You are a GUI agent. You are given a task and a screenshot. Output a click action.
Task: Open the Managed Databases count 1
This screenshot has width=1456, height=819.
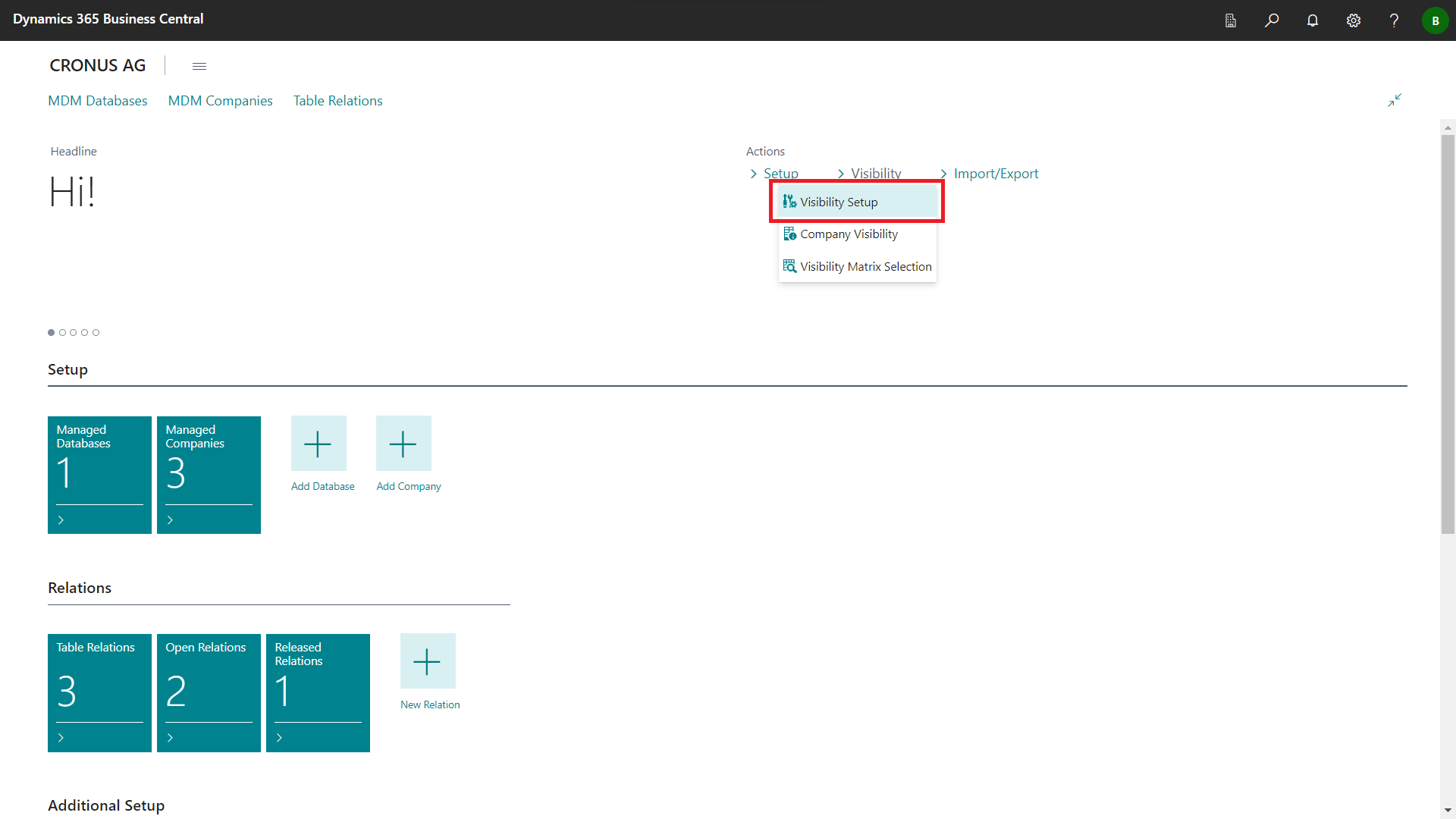tap(64, 473)
